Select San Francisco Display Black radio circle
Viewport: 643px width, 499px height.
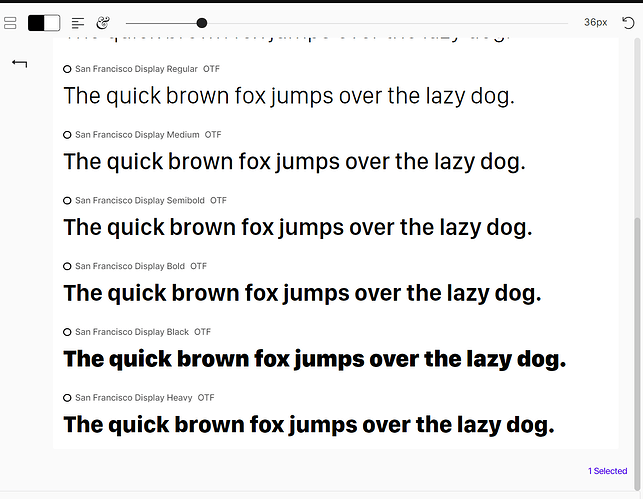[x=67, y=332]
